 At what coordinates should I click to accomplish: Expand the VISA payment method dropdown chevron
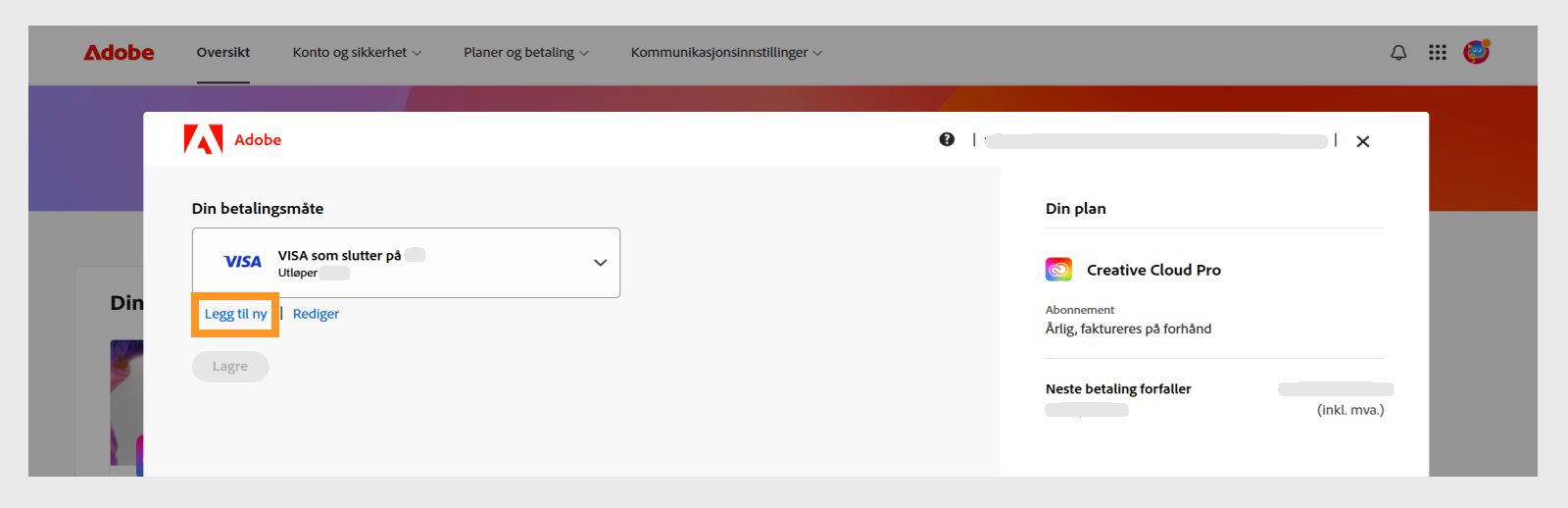click(x=600, y=263)
